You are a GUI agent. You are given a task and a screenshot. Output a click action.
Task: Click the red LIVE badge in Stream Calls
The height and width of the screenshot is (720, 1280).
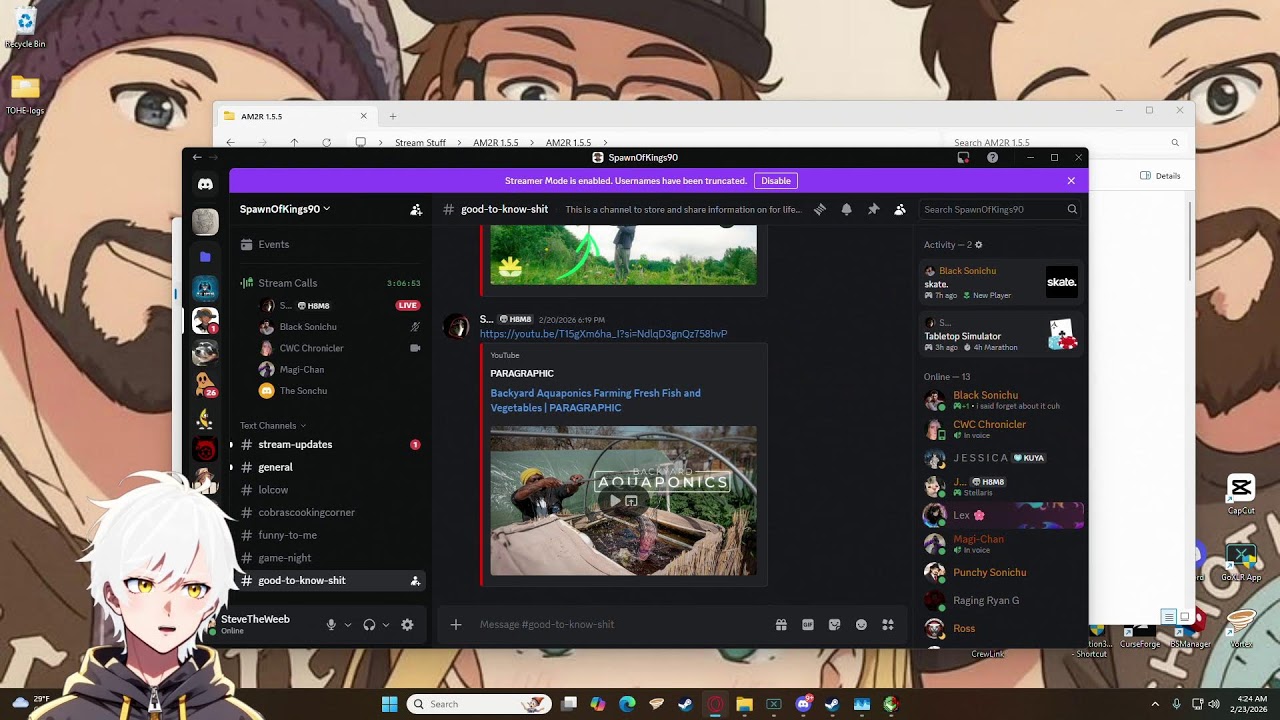point(407,305)
